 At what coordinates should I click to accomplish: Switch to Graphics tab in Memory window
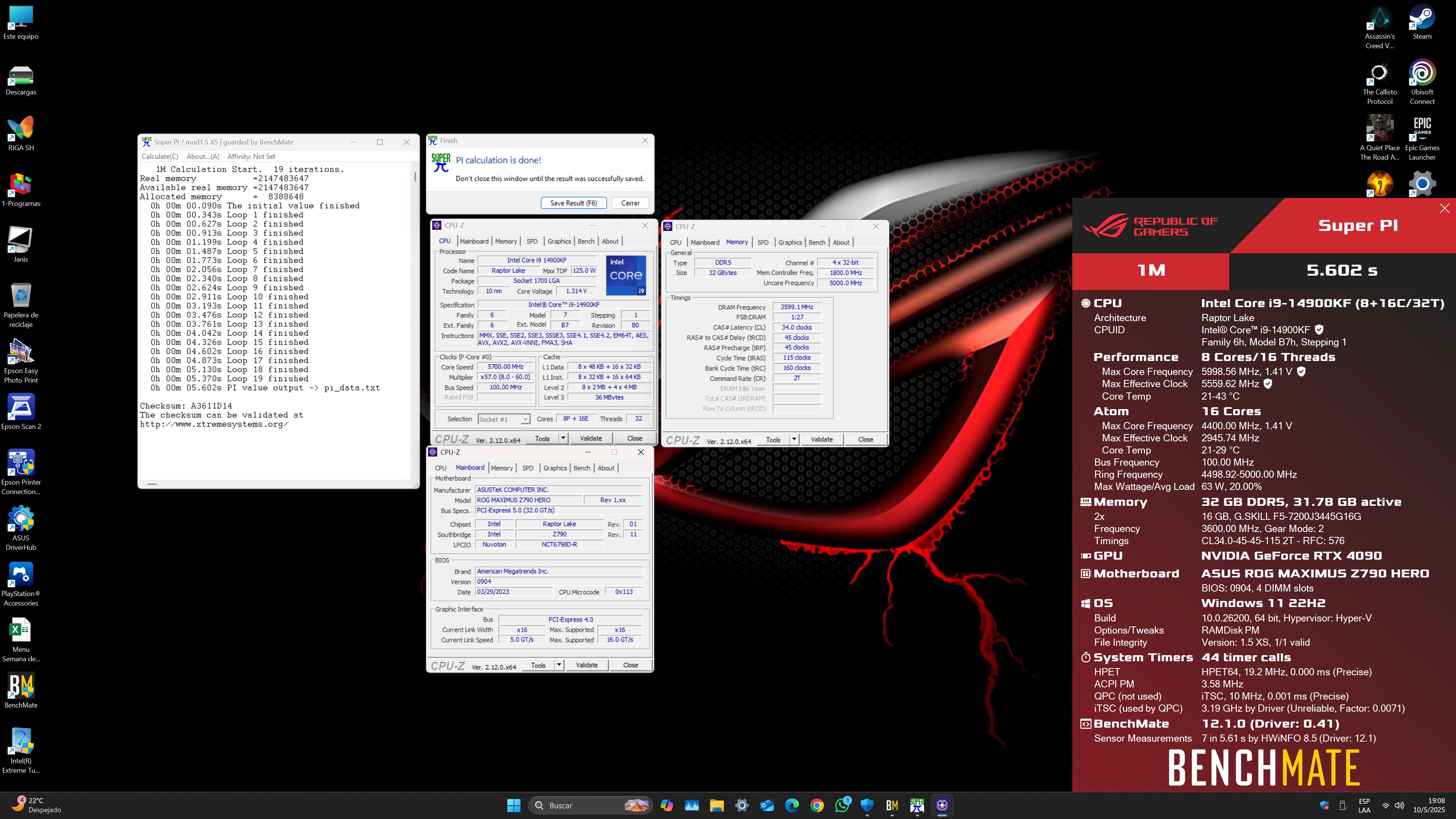pos(790,243)
